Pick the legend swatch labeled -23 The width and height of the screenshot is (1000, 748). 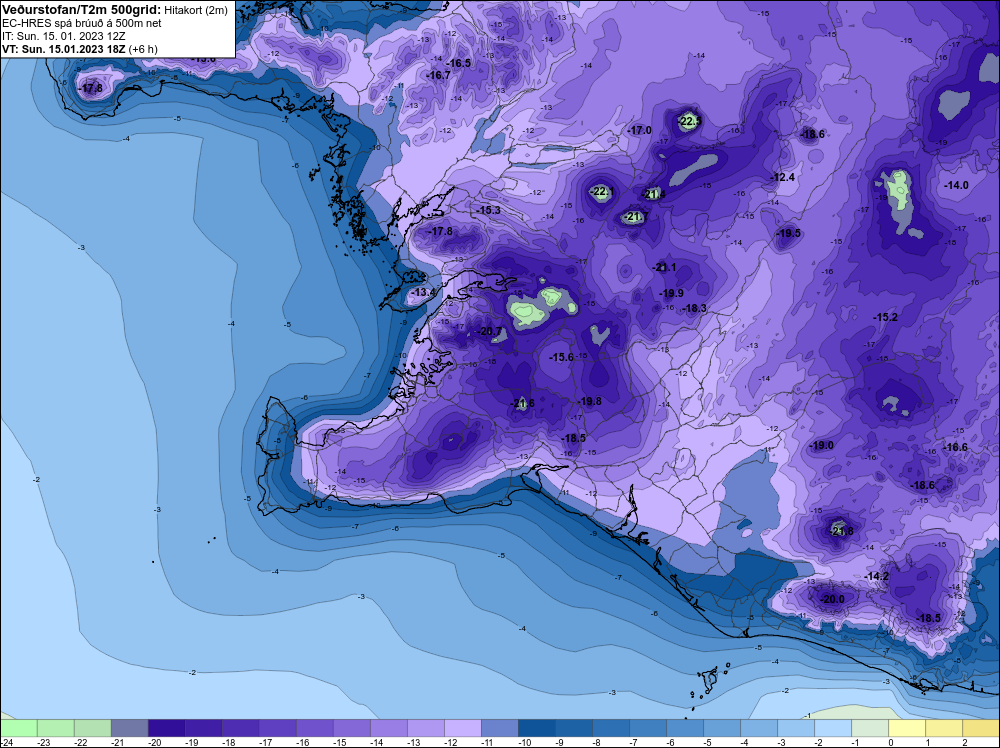(x=55, y=728)
